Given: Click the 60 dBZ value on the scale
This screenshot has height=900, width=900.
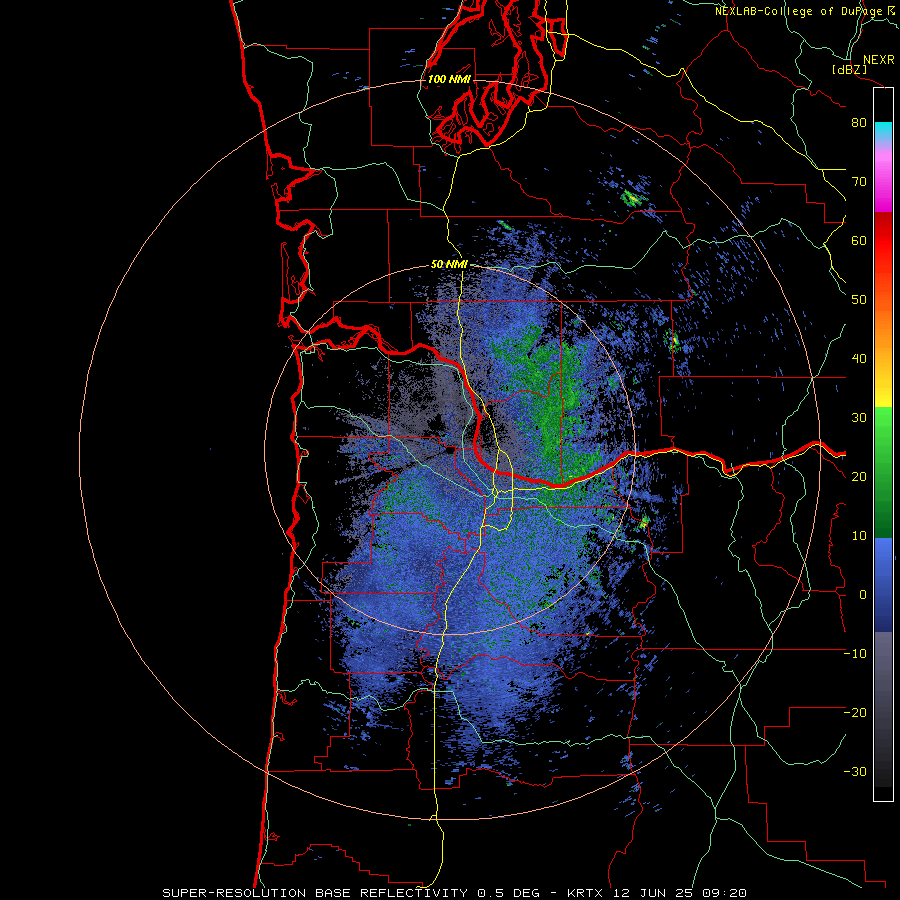Looking at the screenshot, I should (x=859, y=240).
